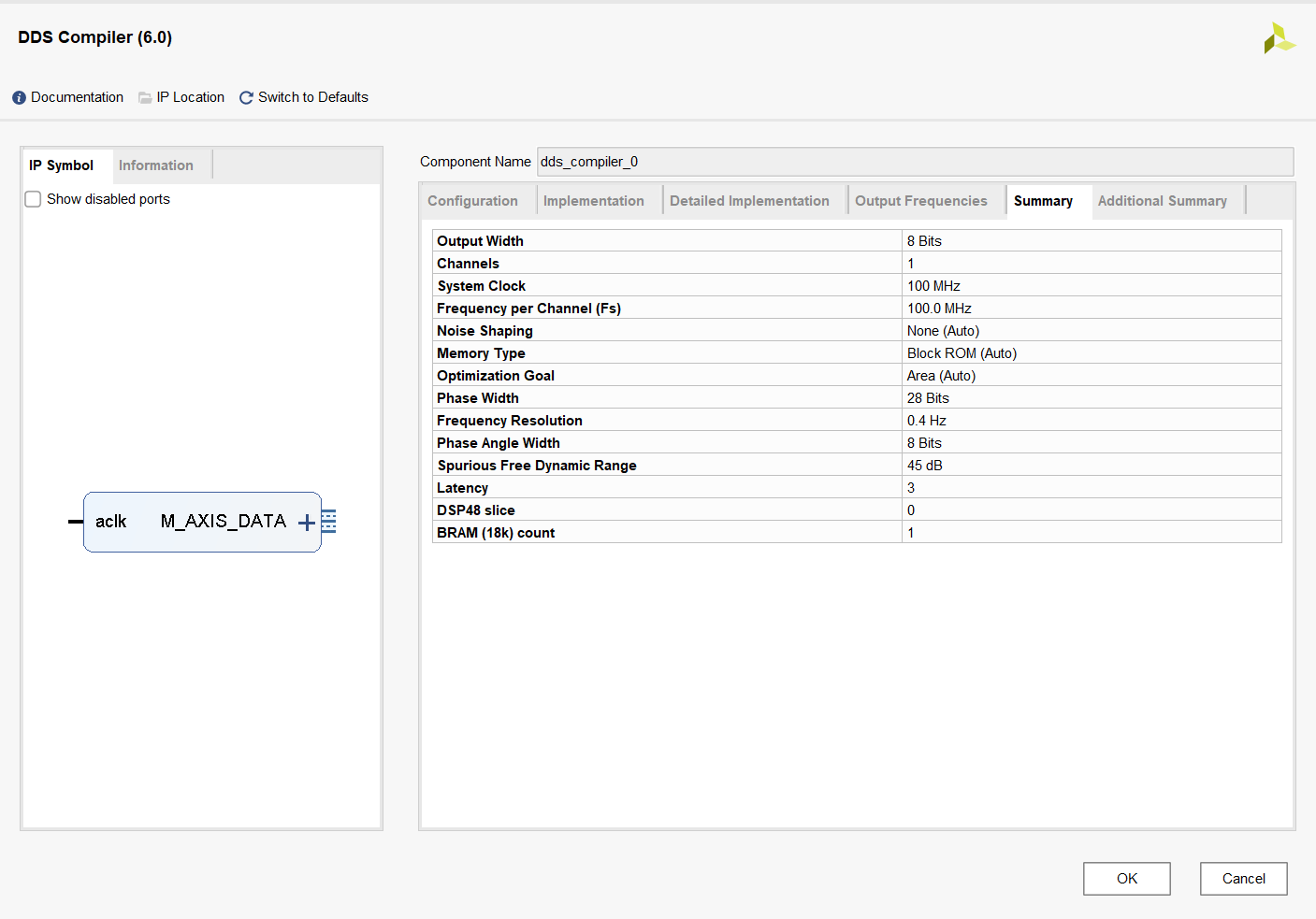Open the IP Location link
The height and width of the screenshot is (919, 1316).
191,97
